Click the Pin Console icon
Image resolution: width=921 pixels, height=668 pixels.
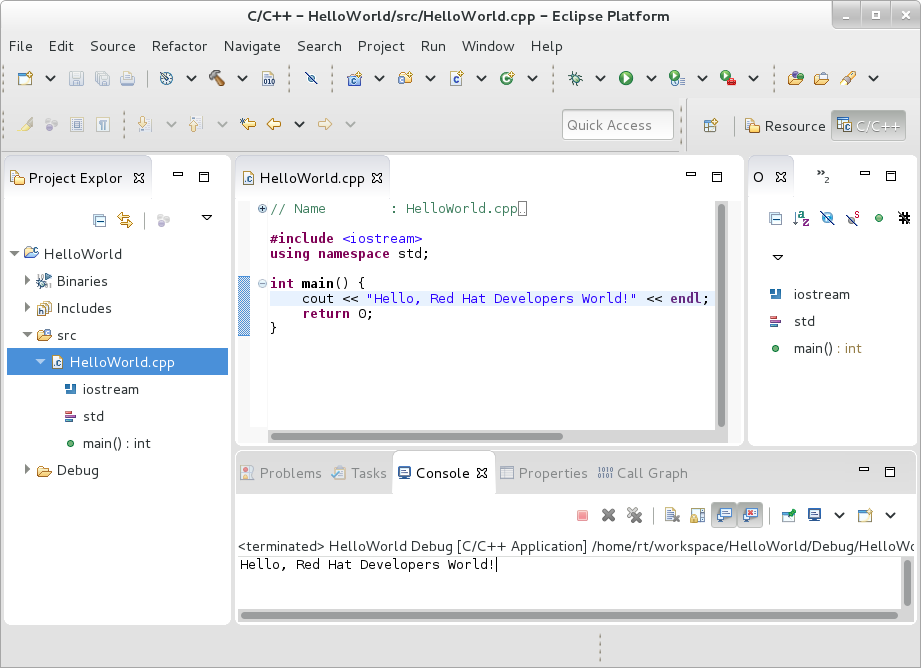coord(789,515)
